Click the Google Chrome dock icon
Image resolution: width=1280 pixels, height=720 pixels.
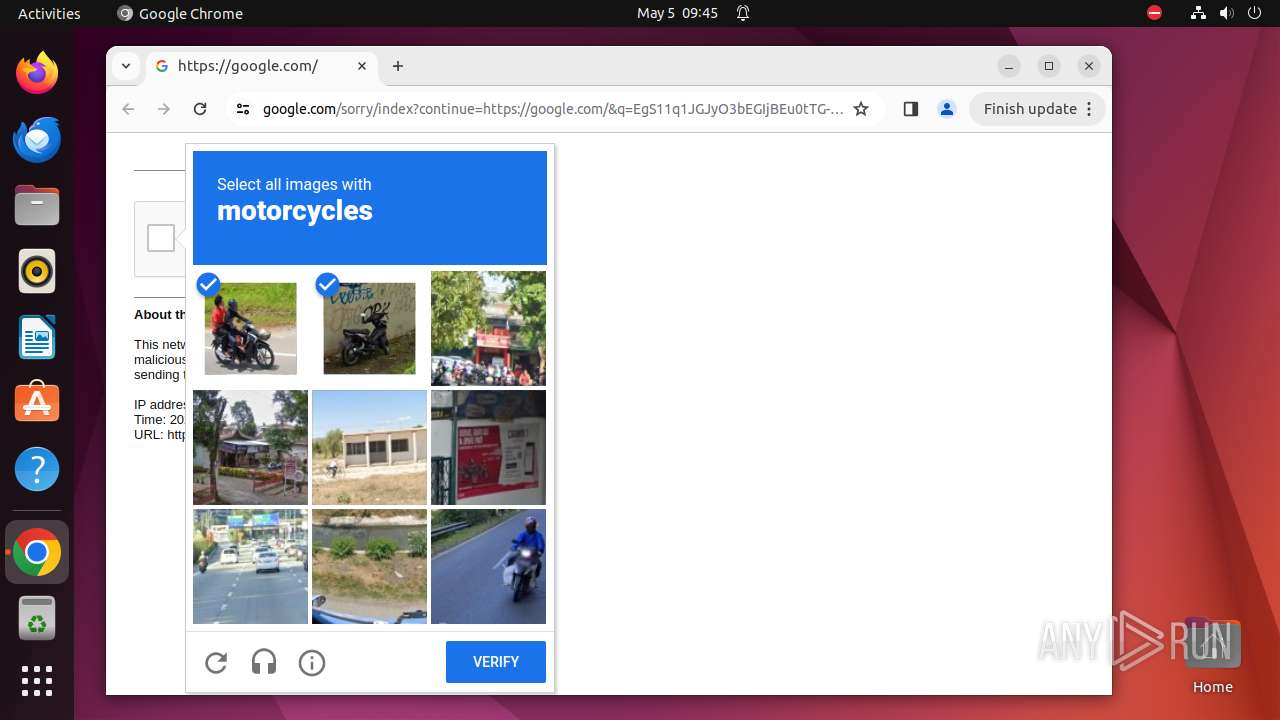point(37,552)
